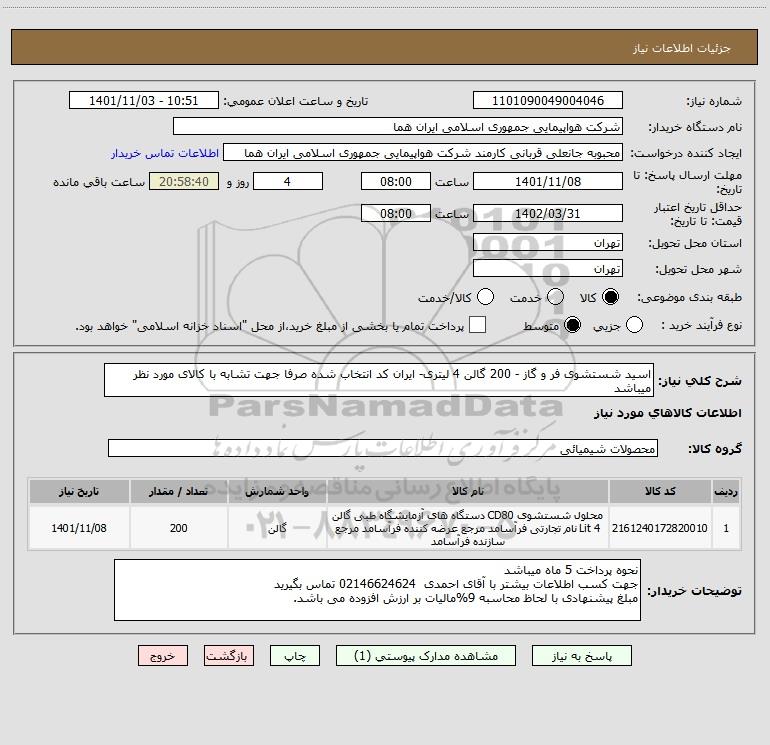Click the اطلاعات کالاهای مورد نیاز heading
The image size is (770, 745).
pos(667,413)
